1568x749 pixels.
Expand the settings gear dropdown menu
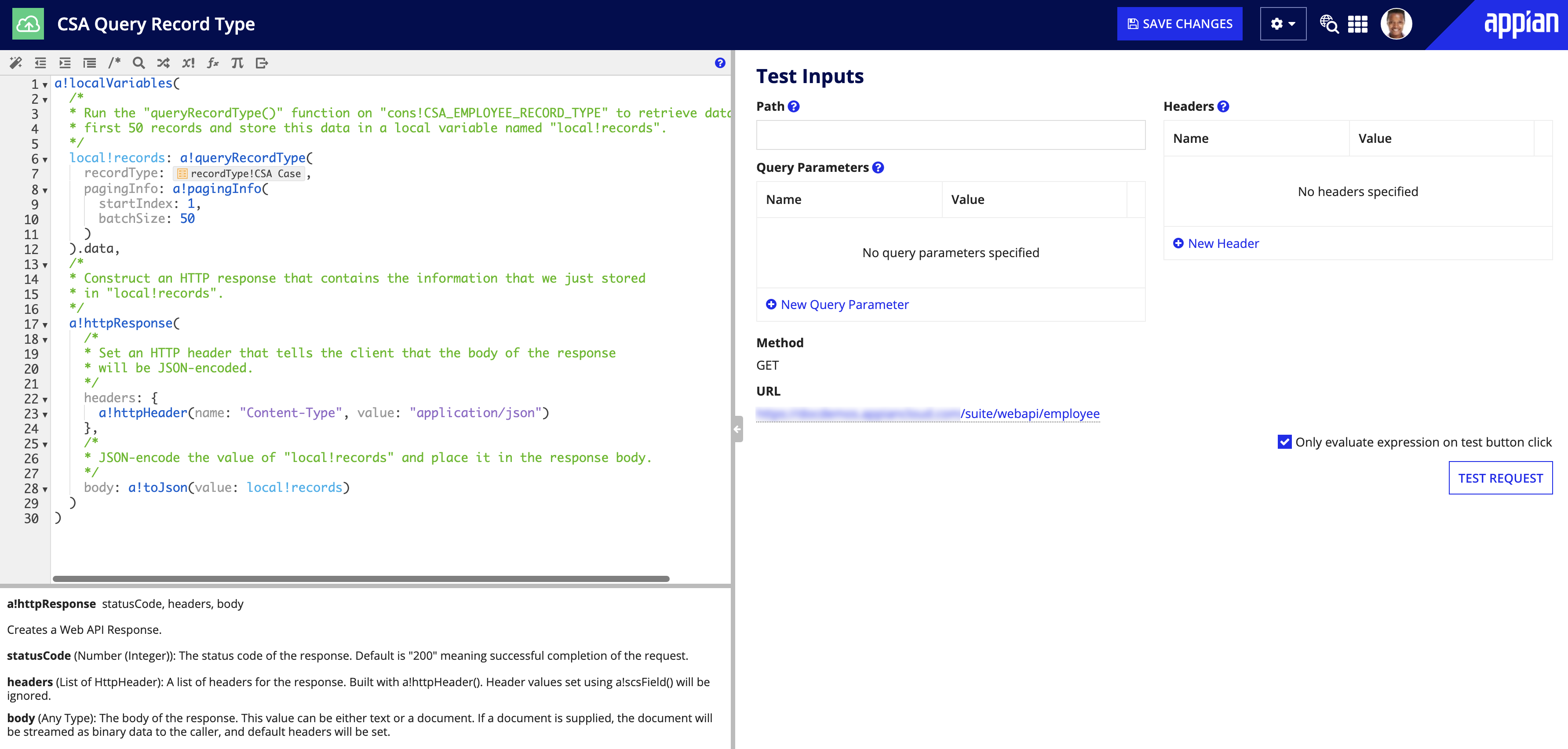pyautogui.click(x=1282, y=22)
